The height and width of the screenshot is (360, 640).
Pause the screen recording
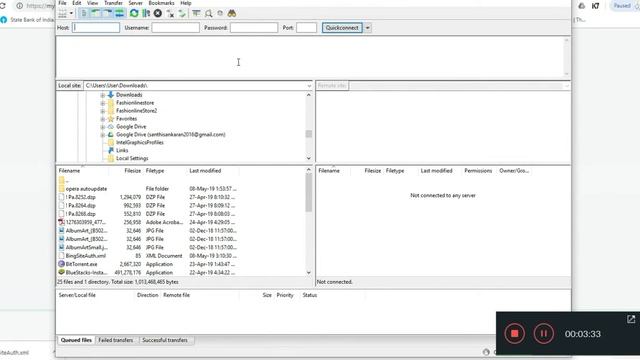click(x=543, y=333)
